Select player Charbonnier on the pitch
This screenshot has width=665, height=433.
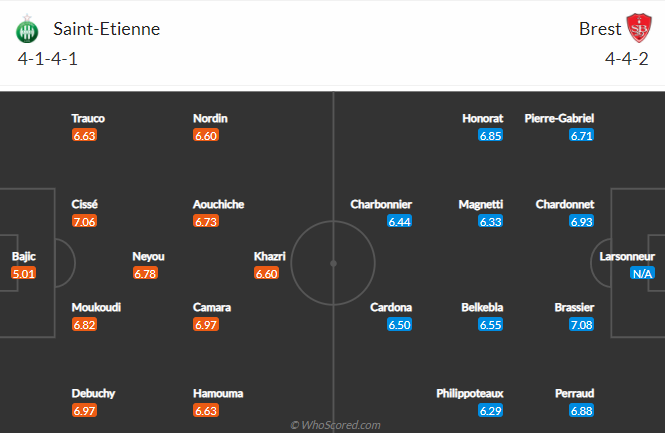coord(381,204)
